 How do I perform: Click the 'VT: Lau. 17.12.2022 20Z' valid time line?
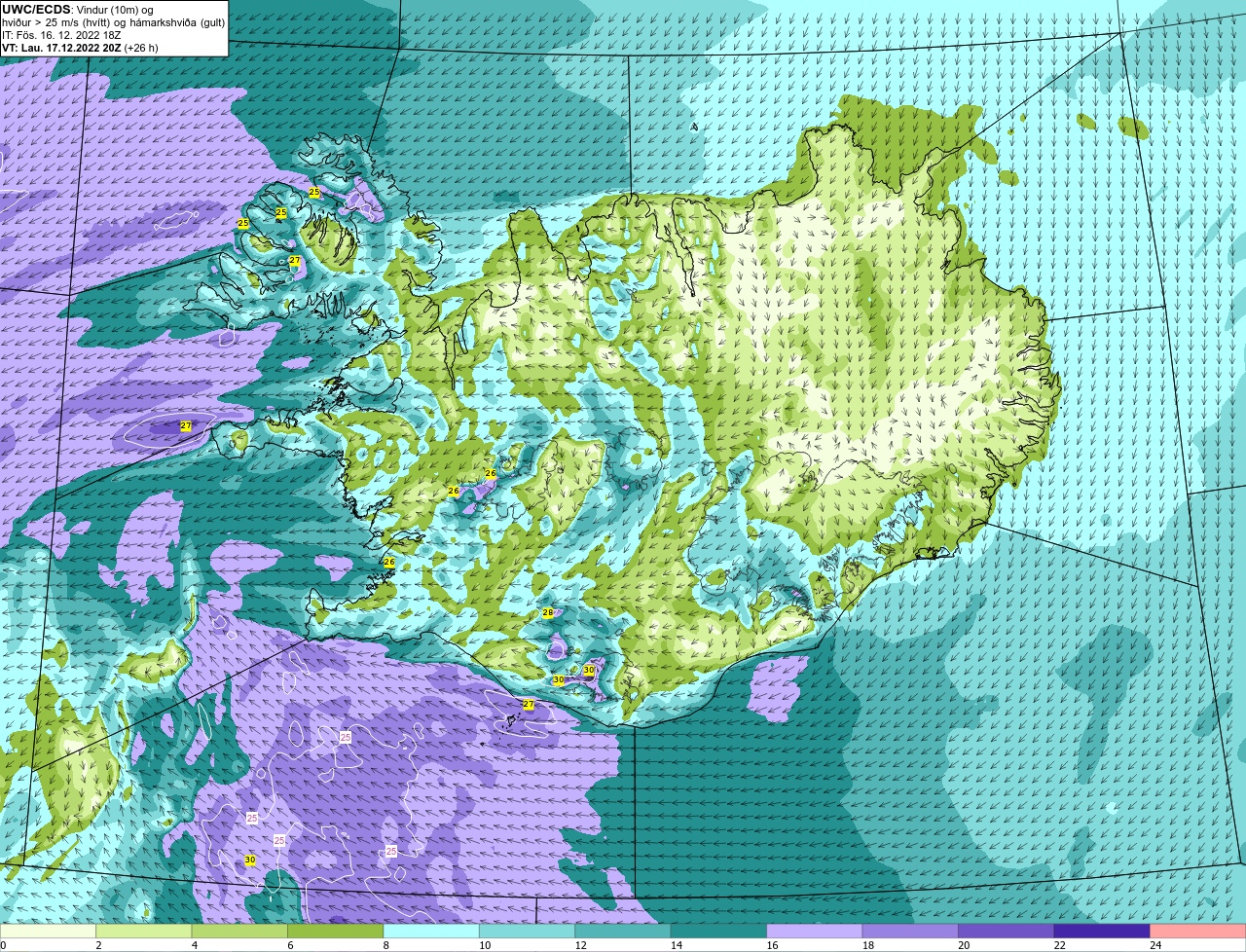coord(80,47)
